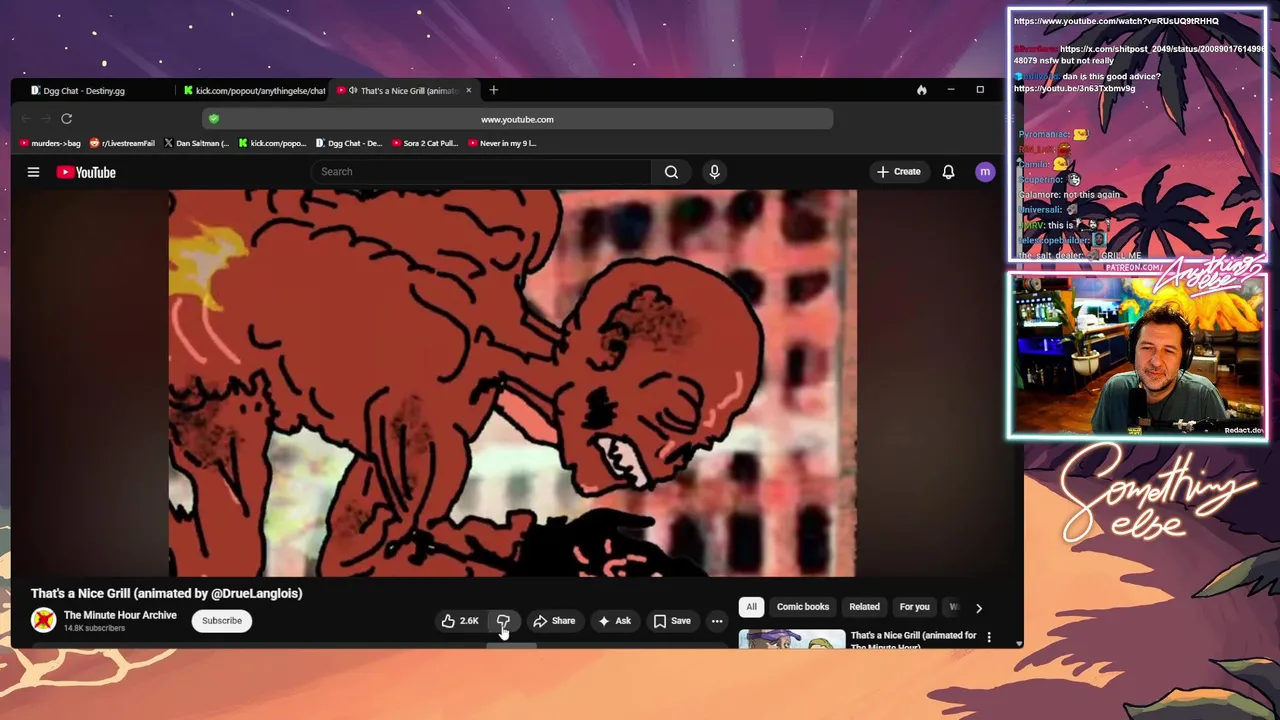Open YouTube notifications bell
This screenshot has height=720, width=1280.
coord(948,172)
